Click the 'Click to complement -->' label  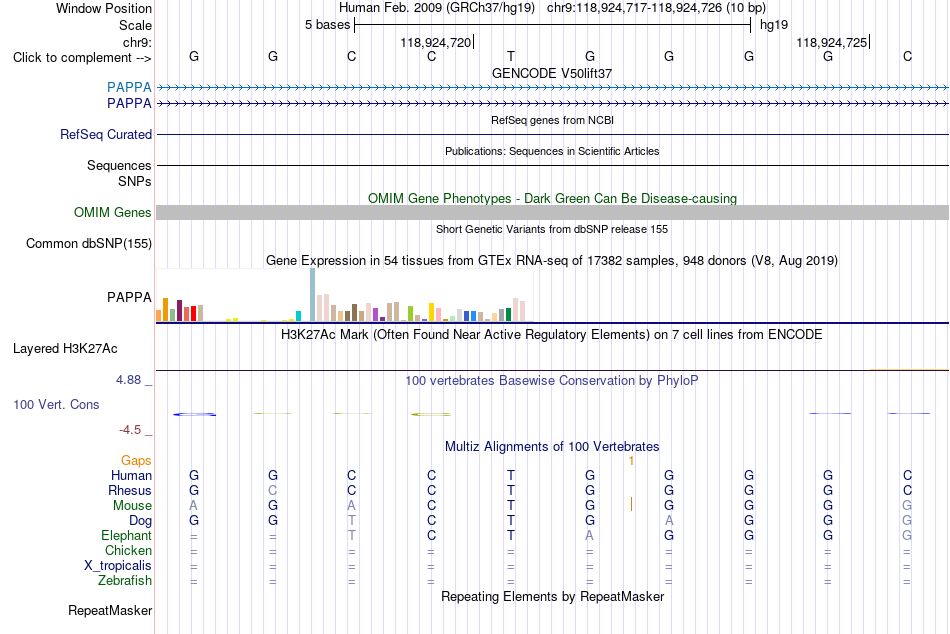(x=82, y=58)
